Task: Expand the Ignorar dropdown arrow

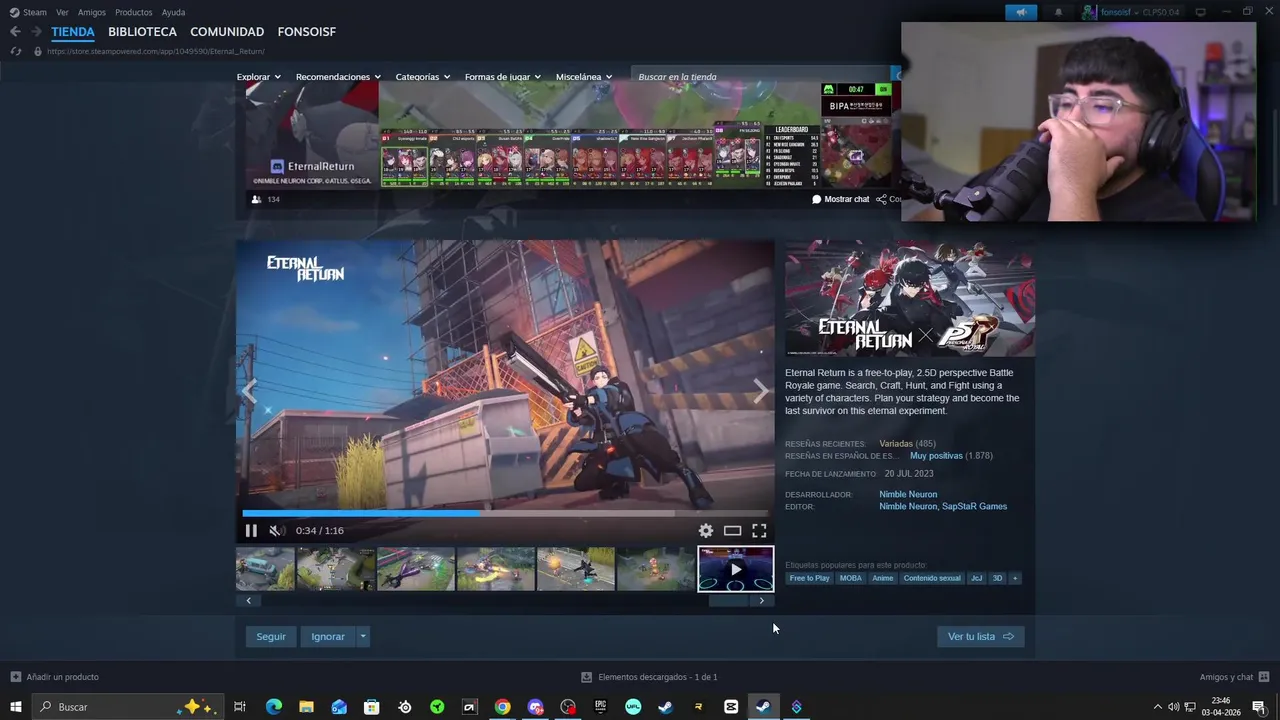Action: click(x=363, y=636)
